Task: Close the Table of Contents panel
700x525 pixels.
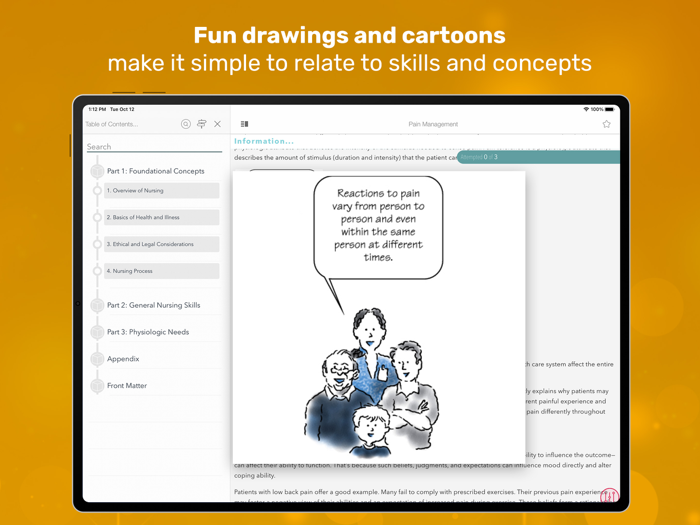Action: (x=217, y=124)
